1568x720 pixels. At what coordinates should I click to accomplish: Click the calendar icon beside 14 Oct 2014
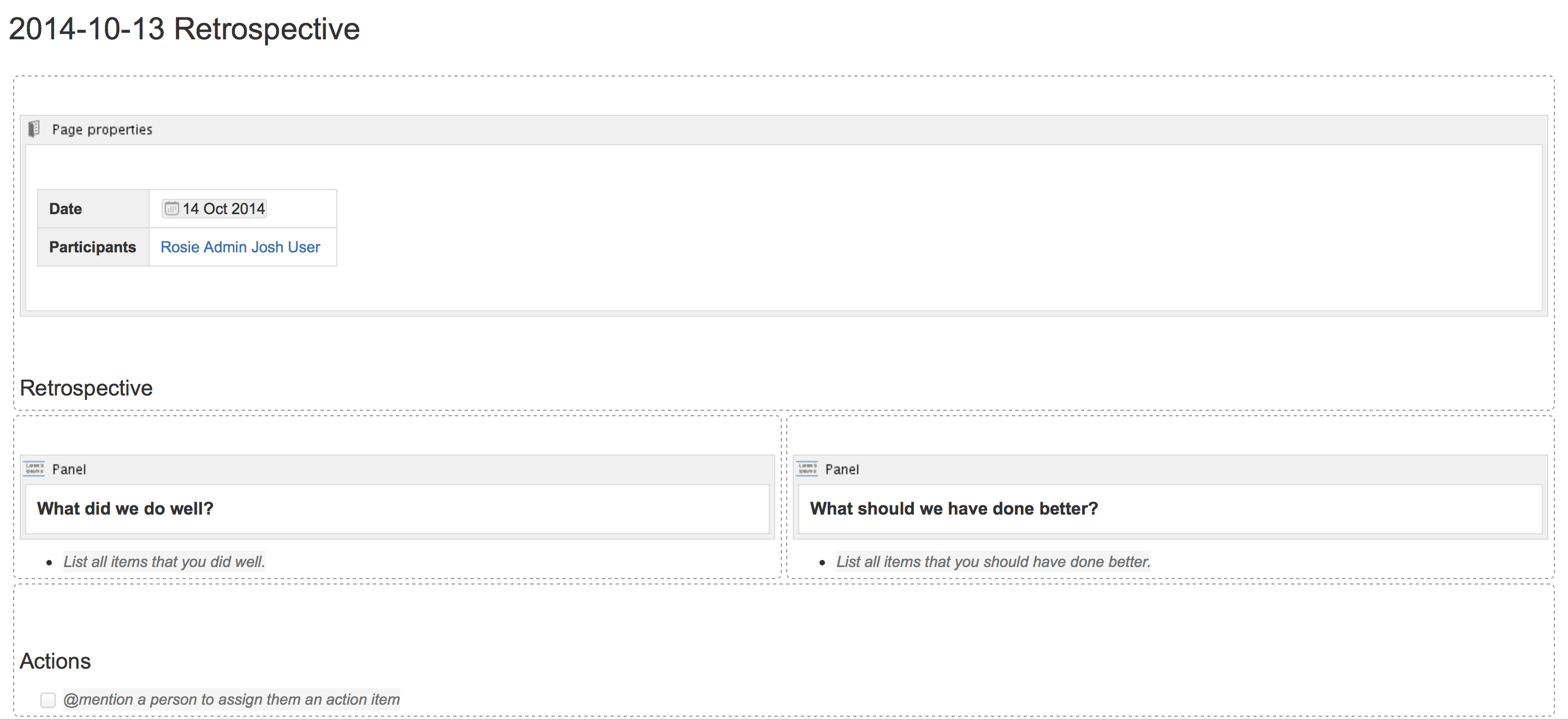[x=171, y=209]
